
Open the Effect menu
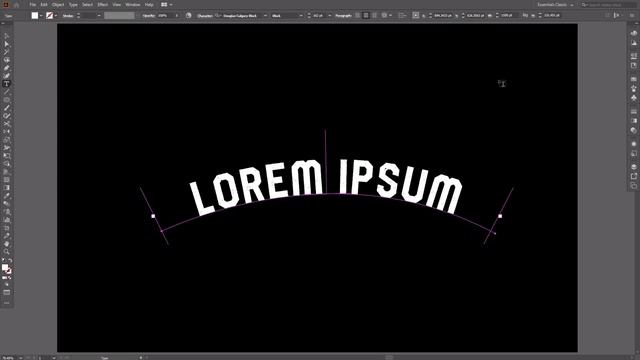(102, 4)
